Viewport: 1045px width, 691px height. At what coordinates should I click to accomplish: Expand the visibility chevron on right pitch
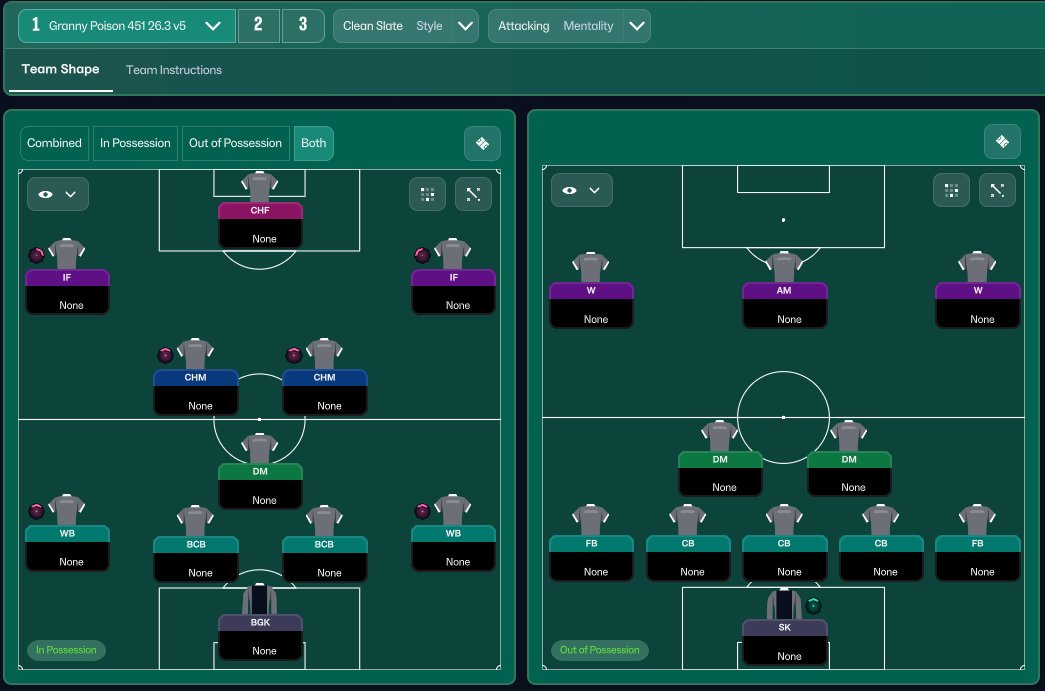pos(594,191)
